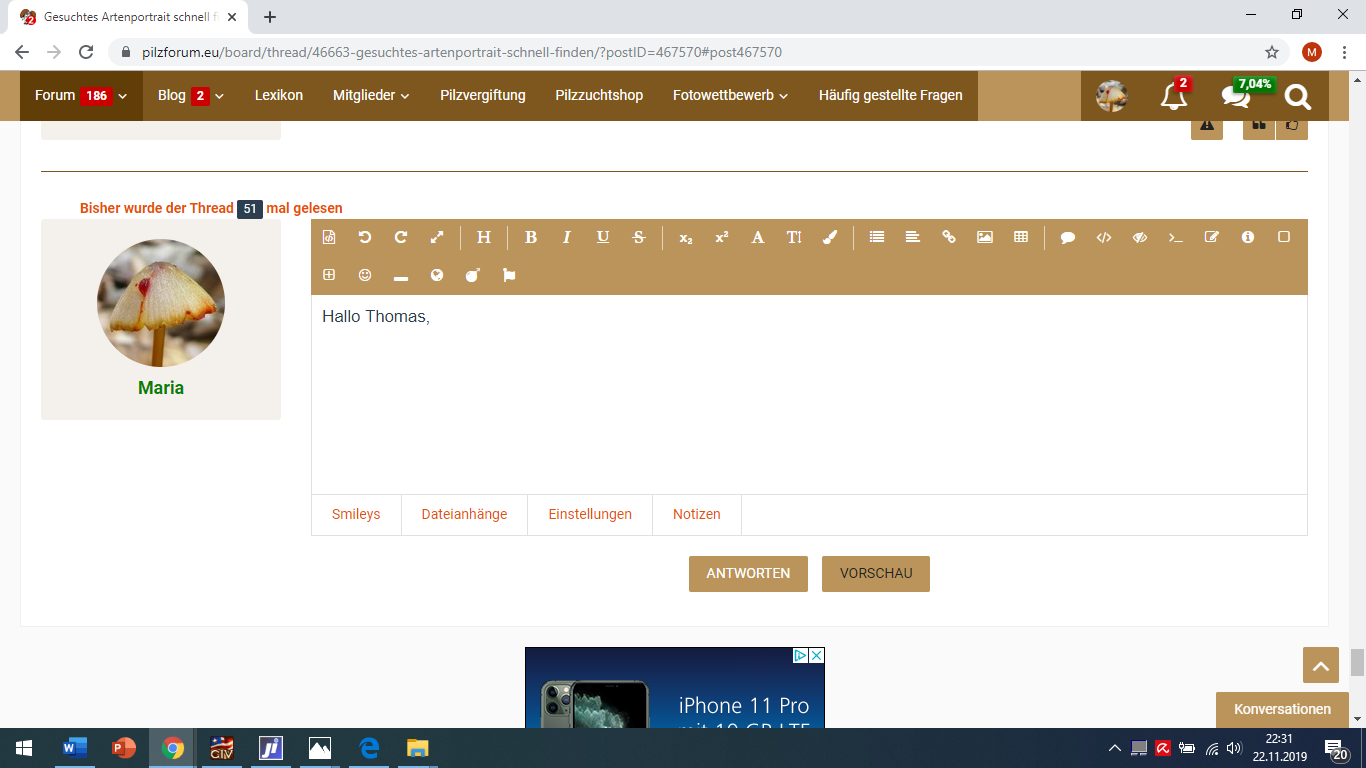Click the undo icon in editor toolbar
Viewport: 1366px width, 768px height.
tap(365, 237)
